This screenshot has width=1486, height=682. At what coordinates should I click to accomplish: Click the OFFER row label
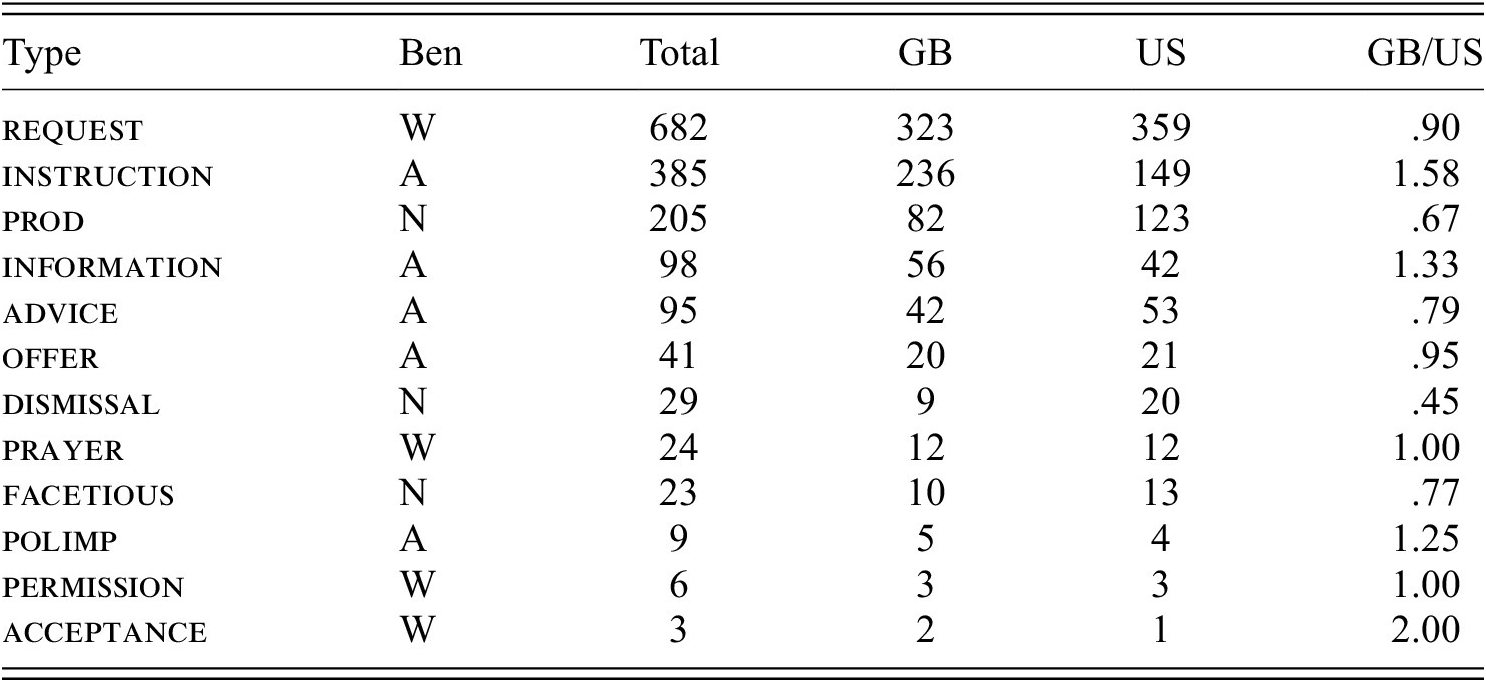pyautogui.click(x=52, y=359)
